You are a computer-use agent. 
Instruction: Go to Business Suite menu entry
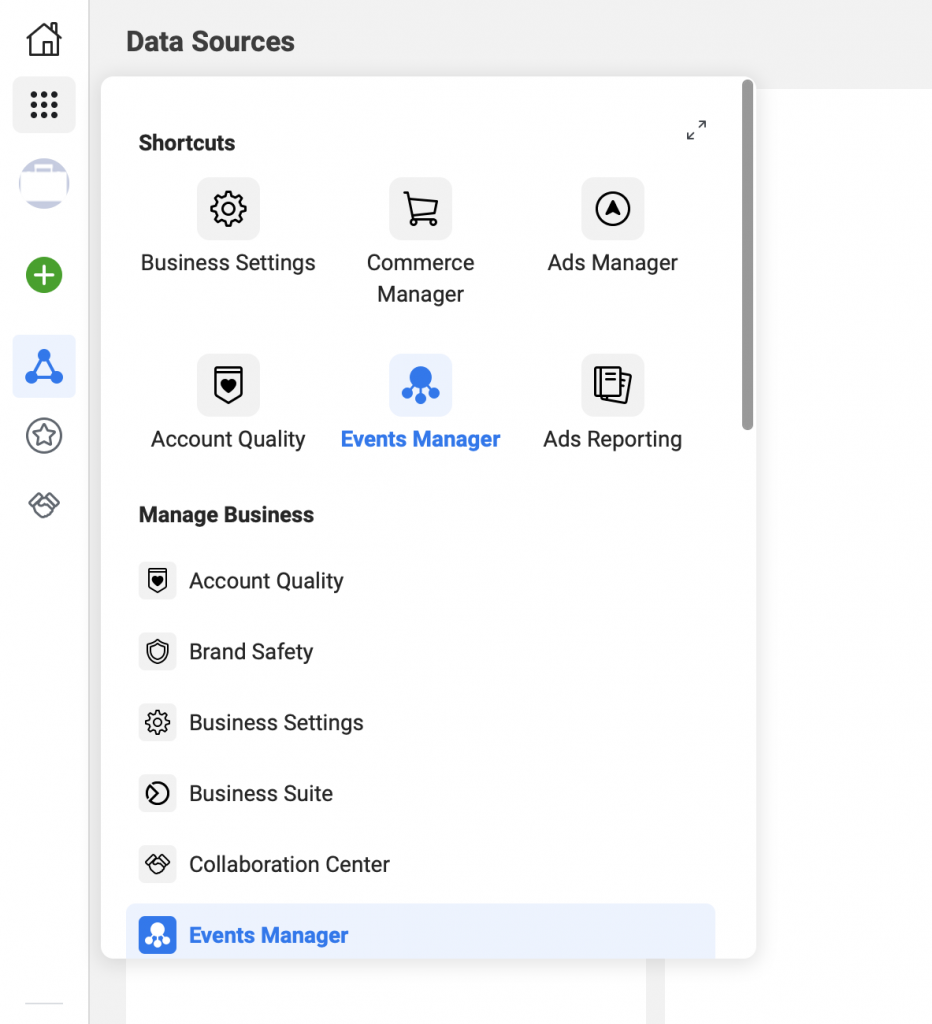click(x=260, y=794)
